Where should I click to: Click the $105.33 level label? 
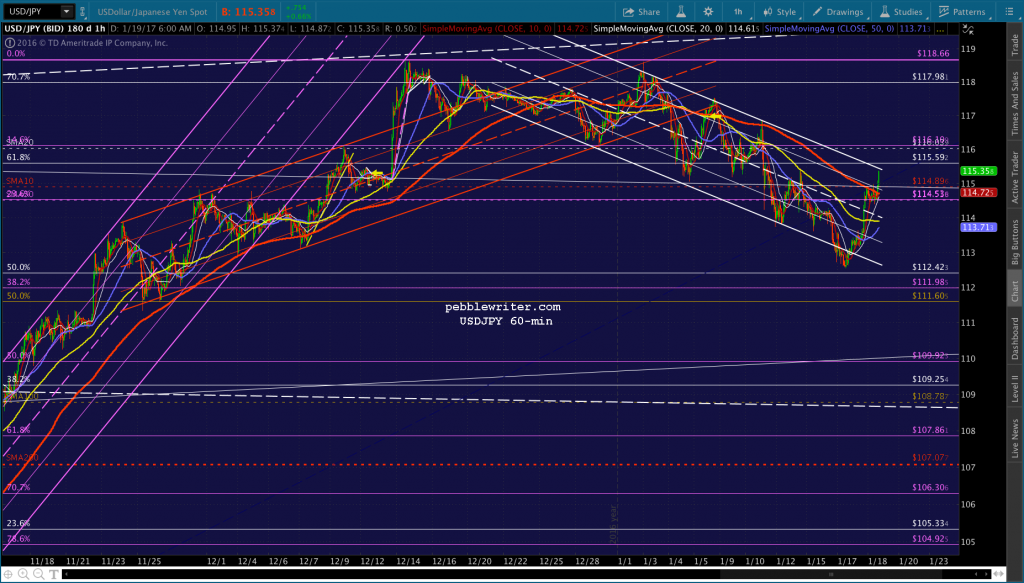coord(930,524)
